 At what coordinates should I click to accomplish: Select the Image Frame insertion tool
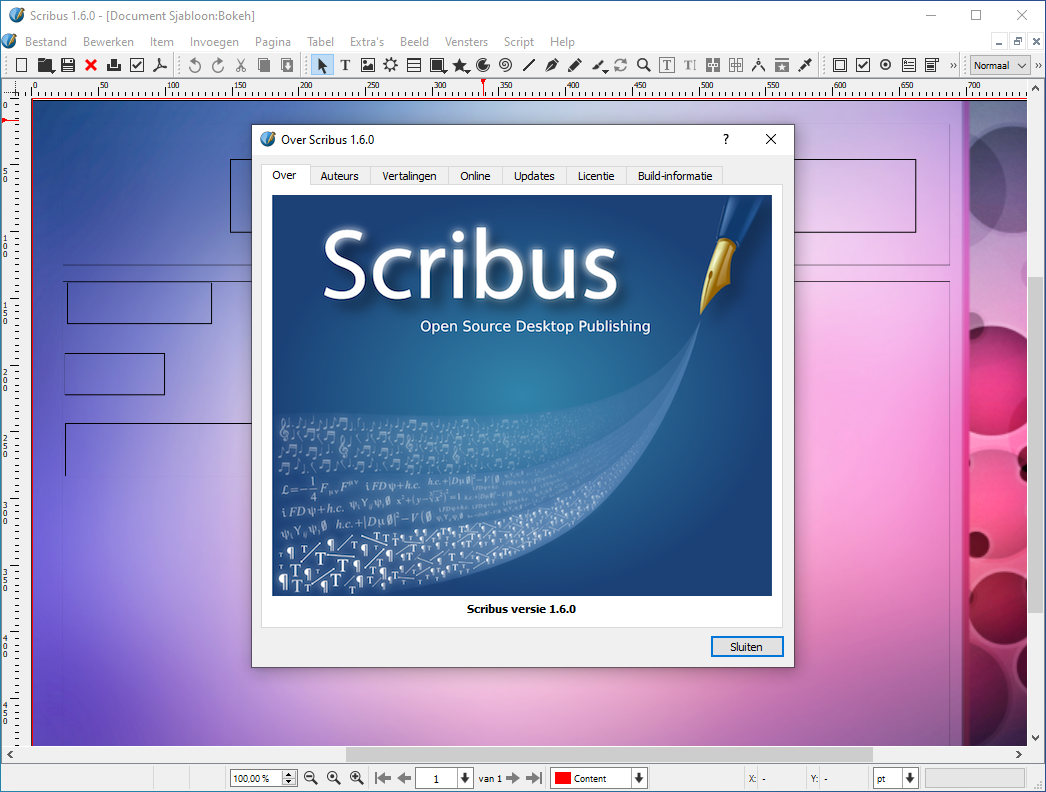point(368,64)
